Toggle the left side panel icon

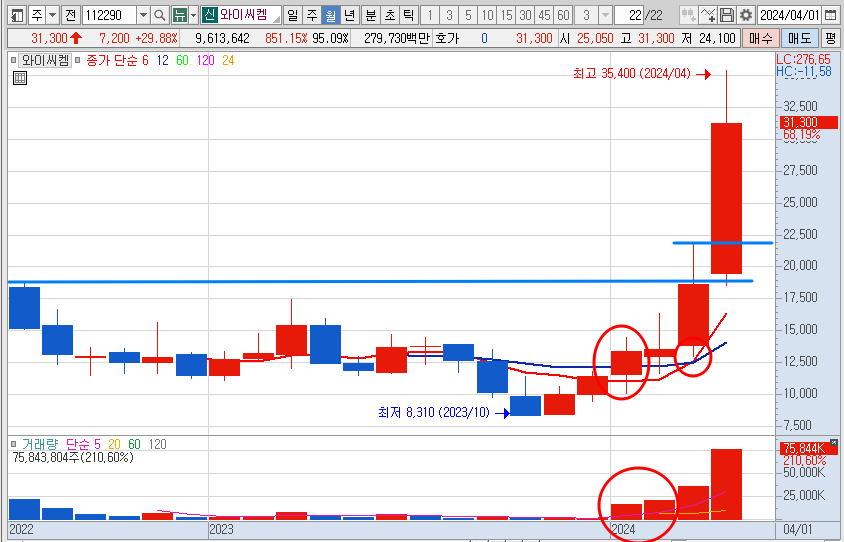click(x=17, y=15)
